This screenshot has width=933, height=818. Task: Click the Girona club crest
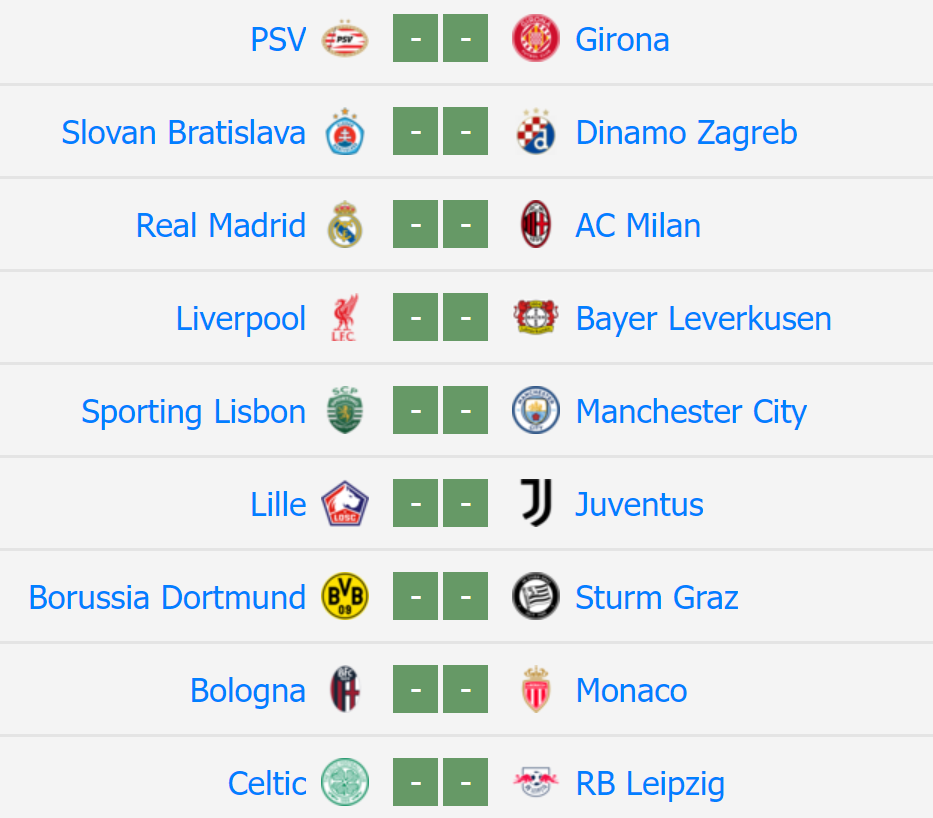click(535, 40)
